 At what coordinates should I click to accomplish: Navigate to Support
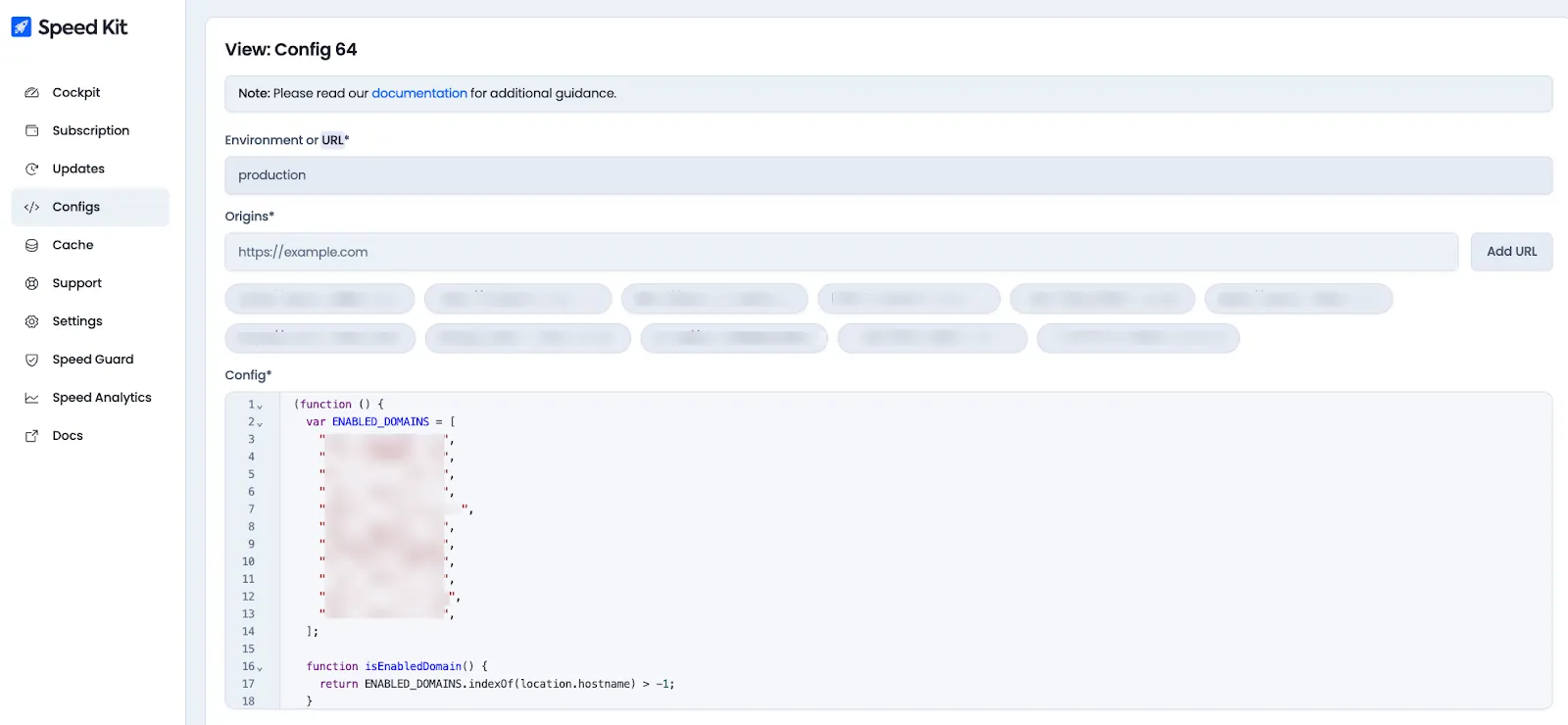(90, 283)
